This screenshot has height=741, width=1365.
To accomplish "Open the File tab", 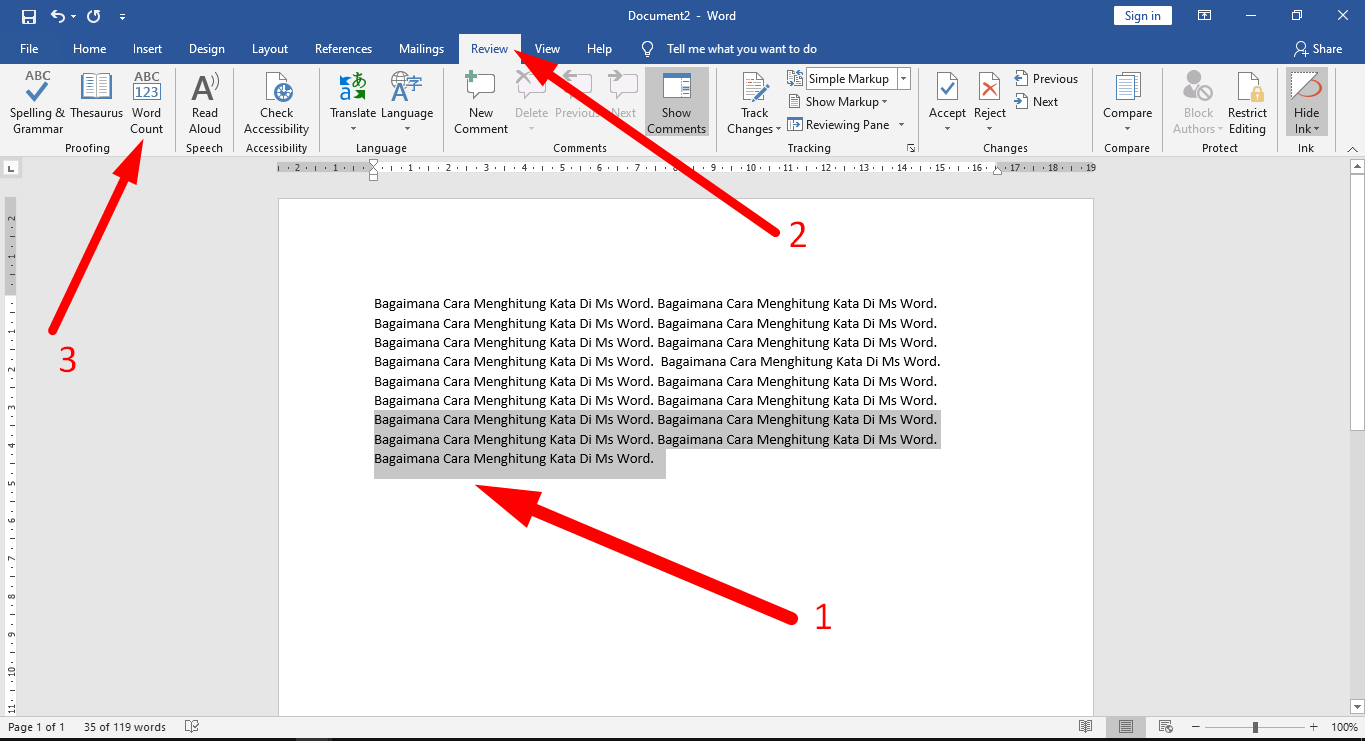I will coord(29,49).
